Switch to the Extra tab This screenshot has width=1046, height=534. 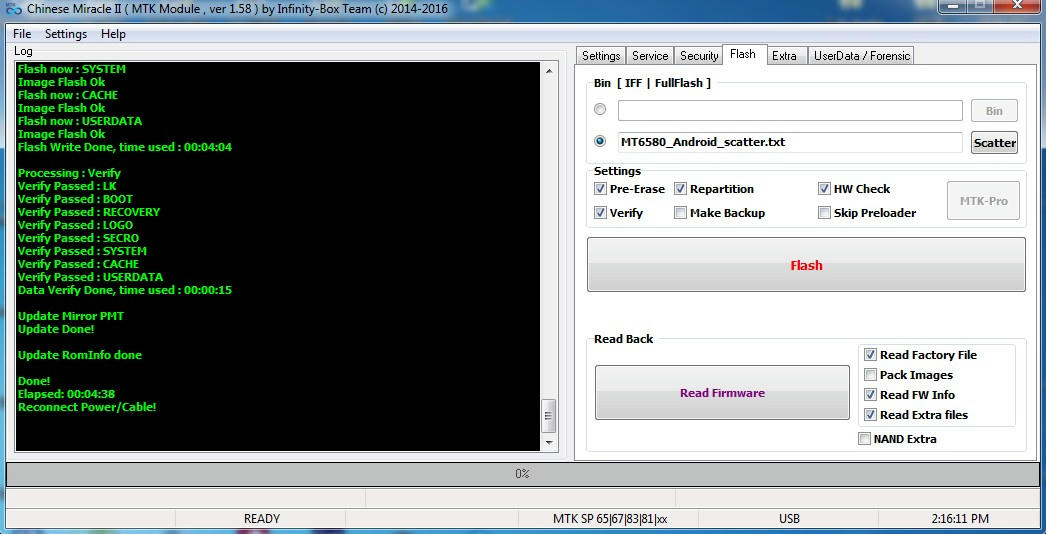coord(784,56)
